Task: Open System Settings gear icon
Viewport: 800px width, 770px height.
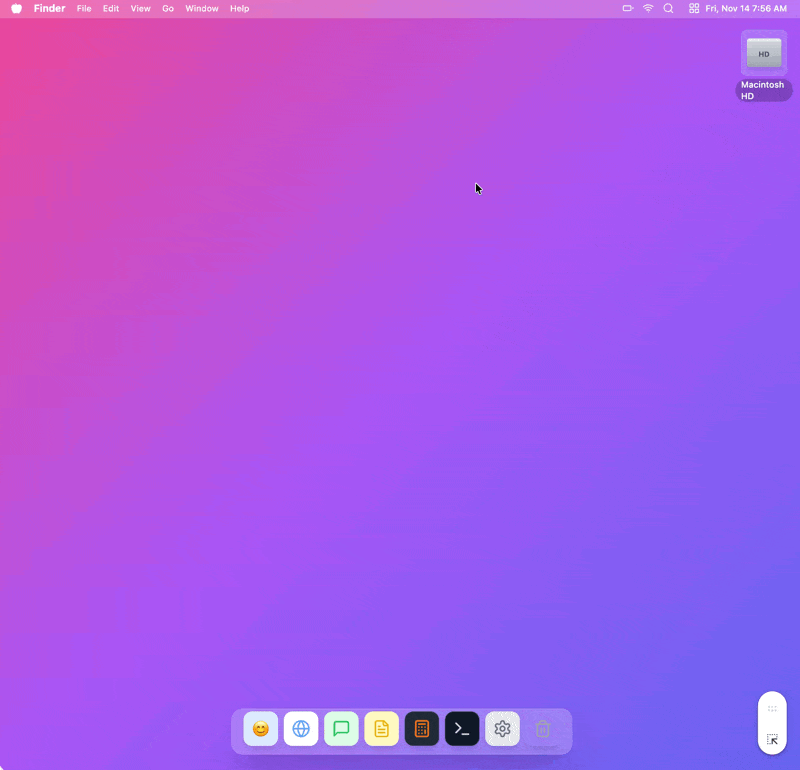Action: click(502, 729)
